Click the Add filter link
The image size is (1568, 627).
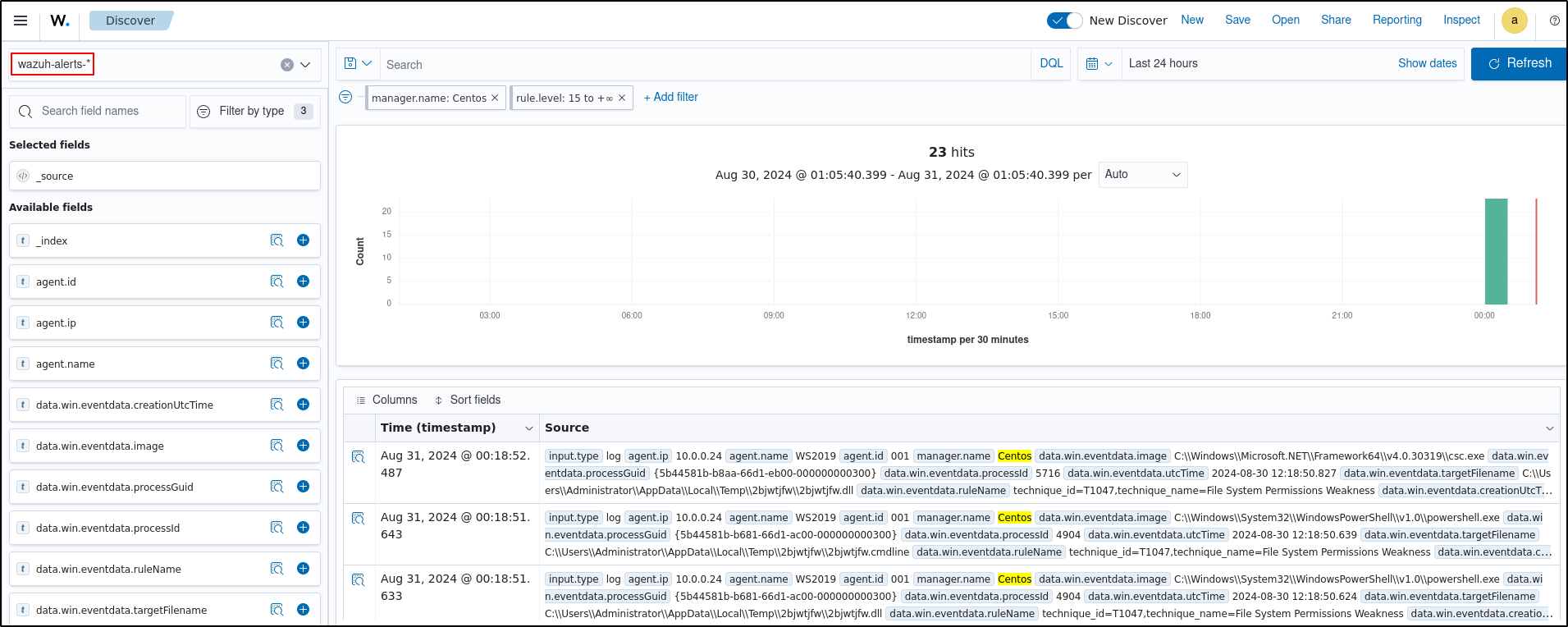coord(670,98)
